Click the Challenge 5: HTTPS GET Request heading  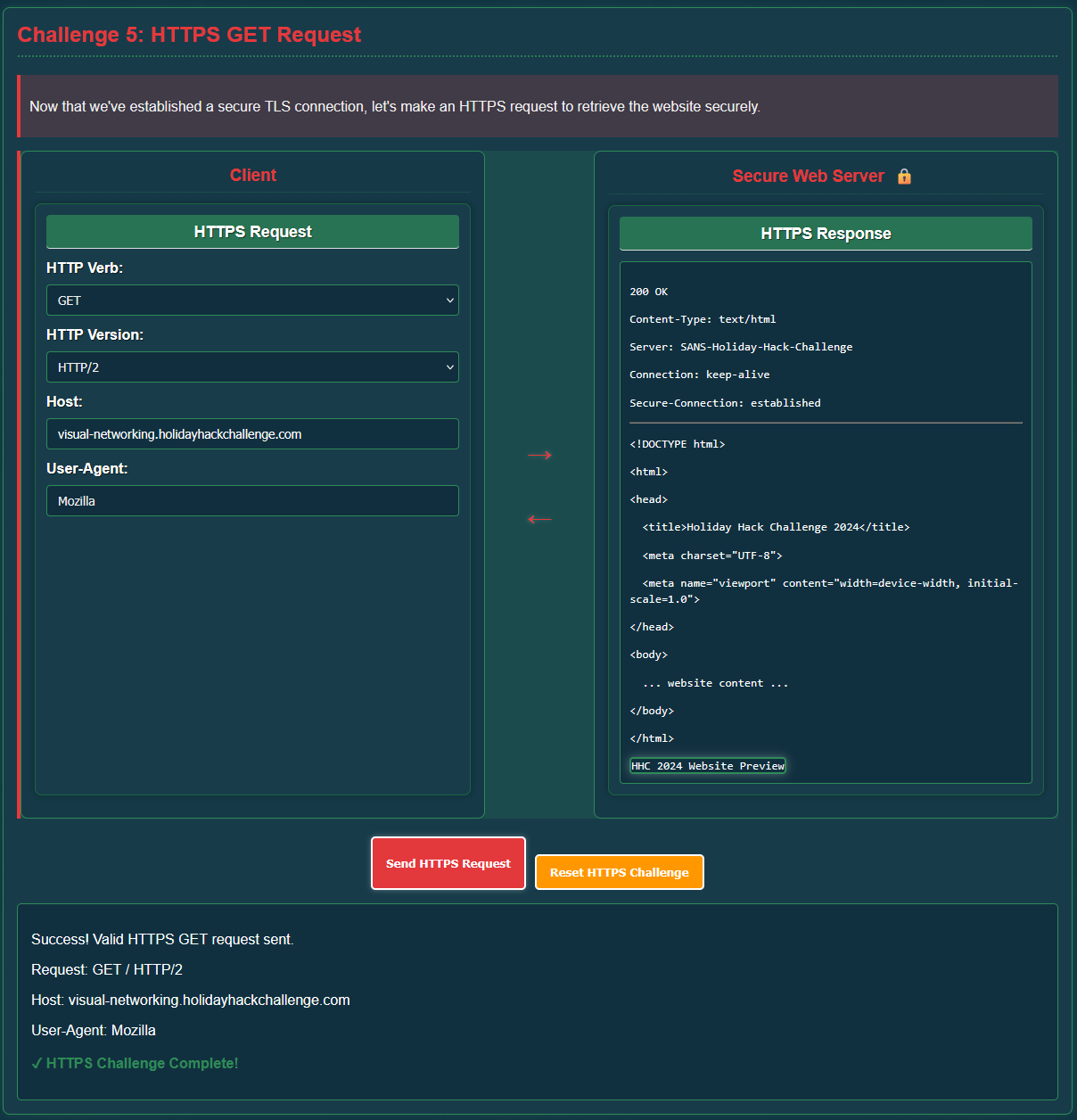[189, 34]
